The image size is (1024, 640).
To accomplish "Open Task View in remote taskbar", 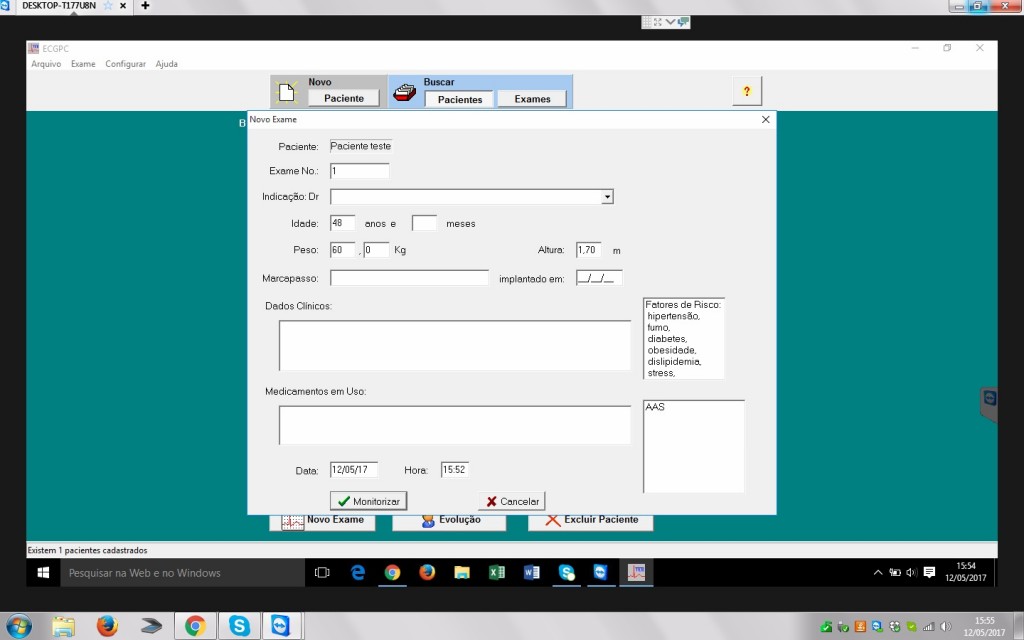I will [x=322, y=573].
